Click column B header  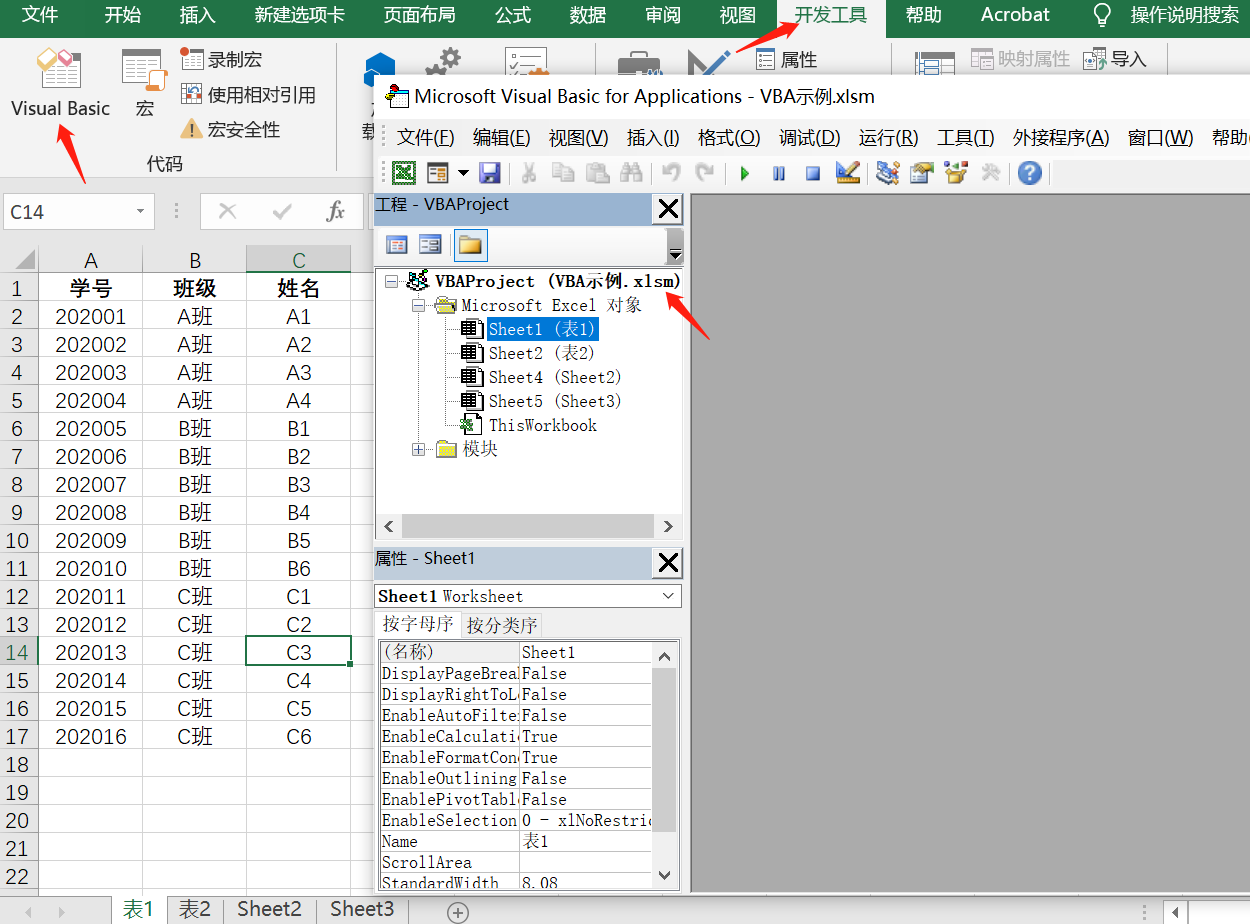[x=194, y=261]
